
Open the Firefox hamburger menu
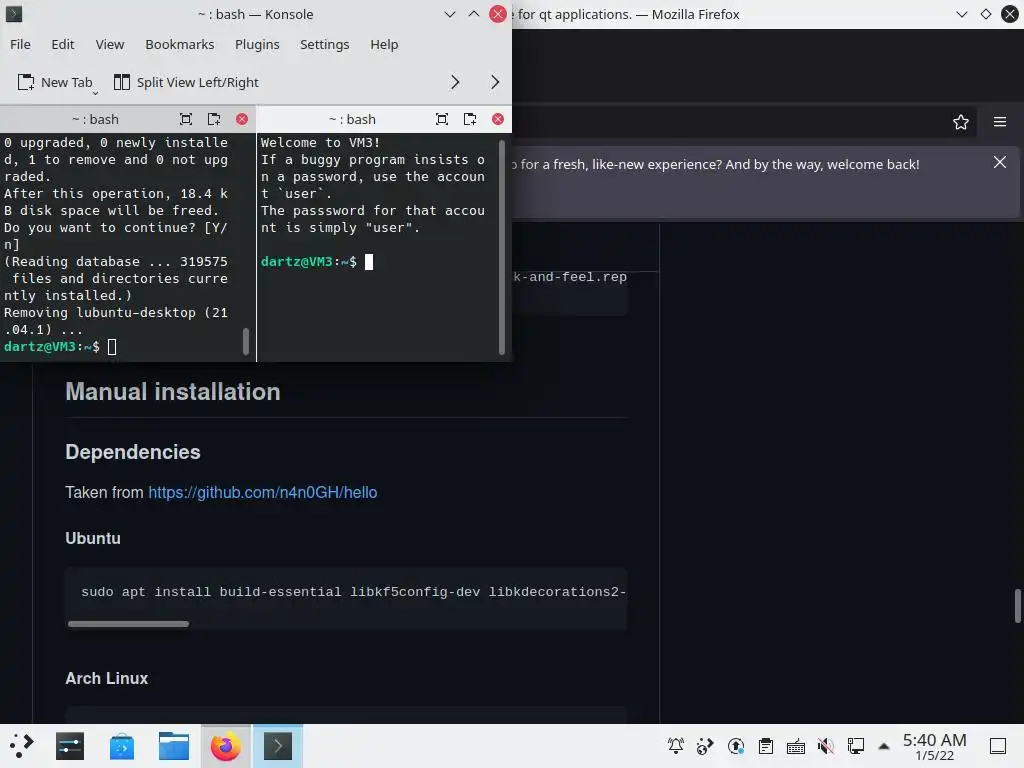click(1000, 121)
